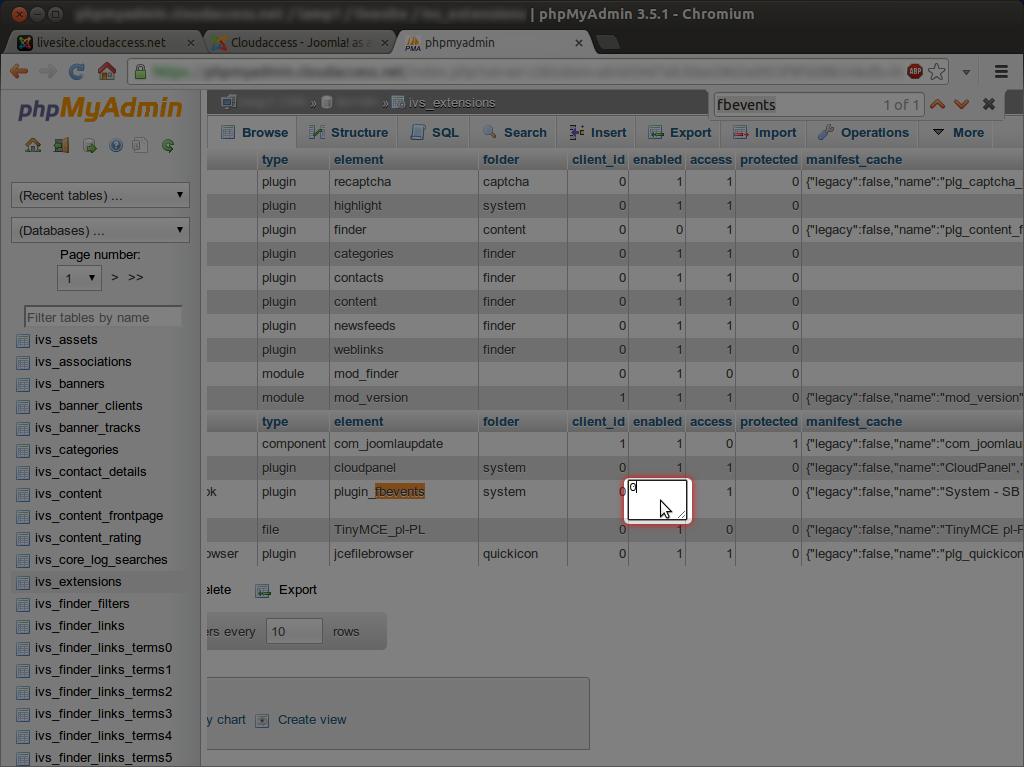This screenshot has width=1024, height=767.
Task: Close the find bar
Action: (x=989, y=104)
